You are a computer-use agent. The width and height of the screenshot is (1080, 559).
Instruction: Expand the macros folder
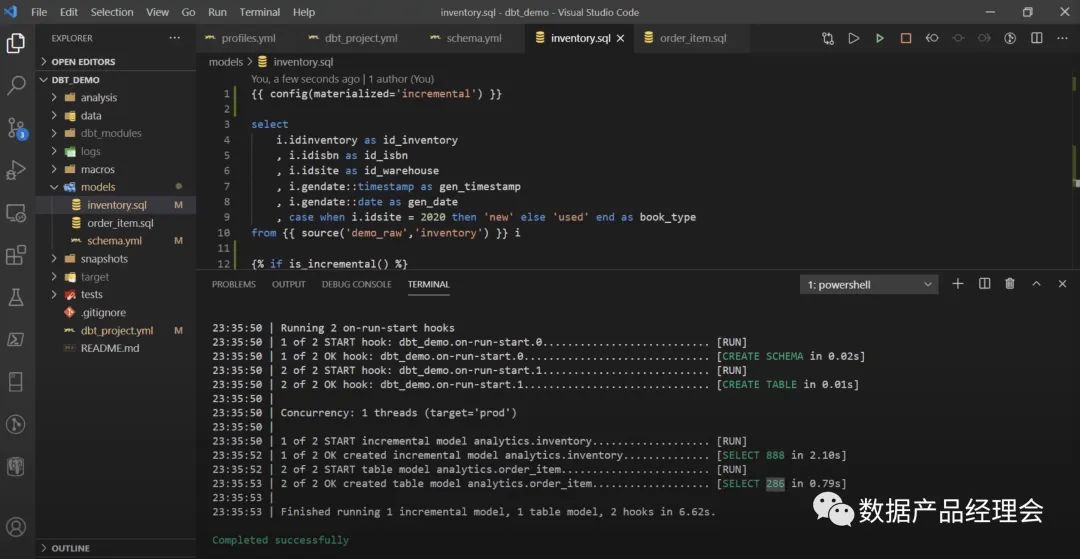point(97,169)
